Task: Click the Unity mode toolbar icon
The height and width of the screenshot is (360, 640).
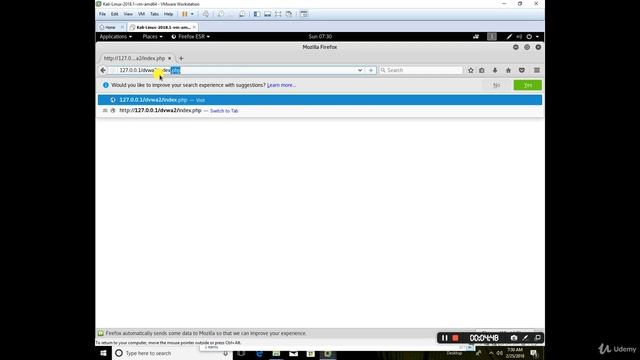Action: tap(289, 14)
